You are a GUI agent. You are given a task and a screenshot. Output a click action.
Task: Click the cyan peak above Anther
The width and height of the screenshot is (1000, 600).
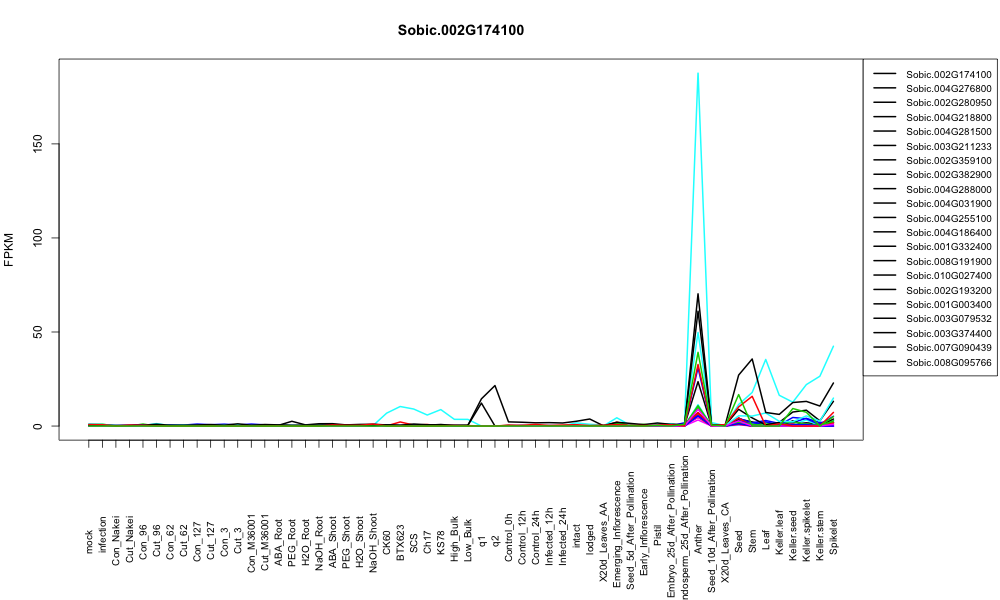point(698,73)
